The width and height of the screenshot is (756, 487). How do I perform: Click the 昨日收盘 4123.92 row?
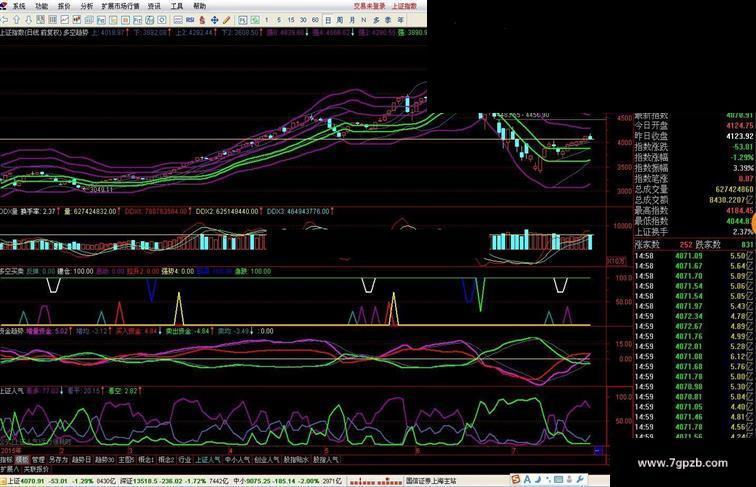[x=693, y=136]
